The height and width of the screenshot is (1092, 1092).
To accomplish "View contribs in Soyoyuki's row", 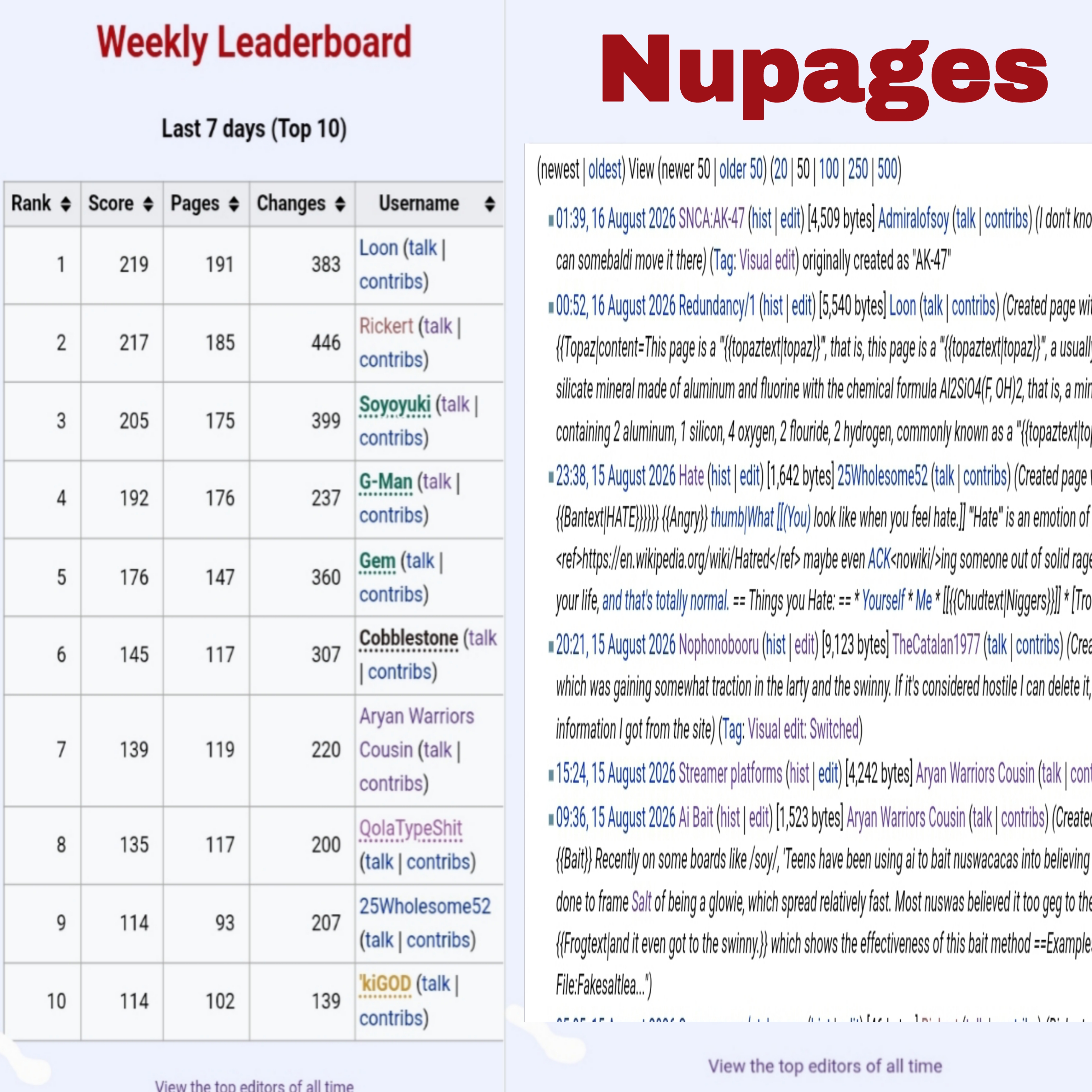I will click(391, 438).
